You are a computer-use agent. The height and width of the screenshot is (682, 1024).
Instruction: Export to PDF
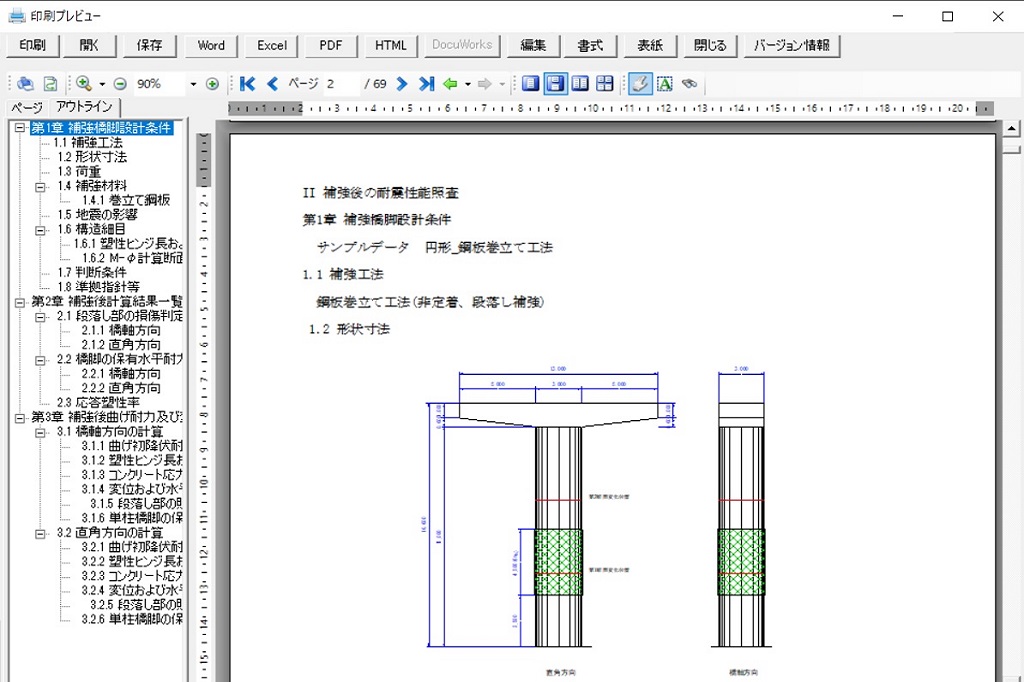(x=330, y=45)
